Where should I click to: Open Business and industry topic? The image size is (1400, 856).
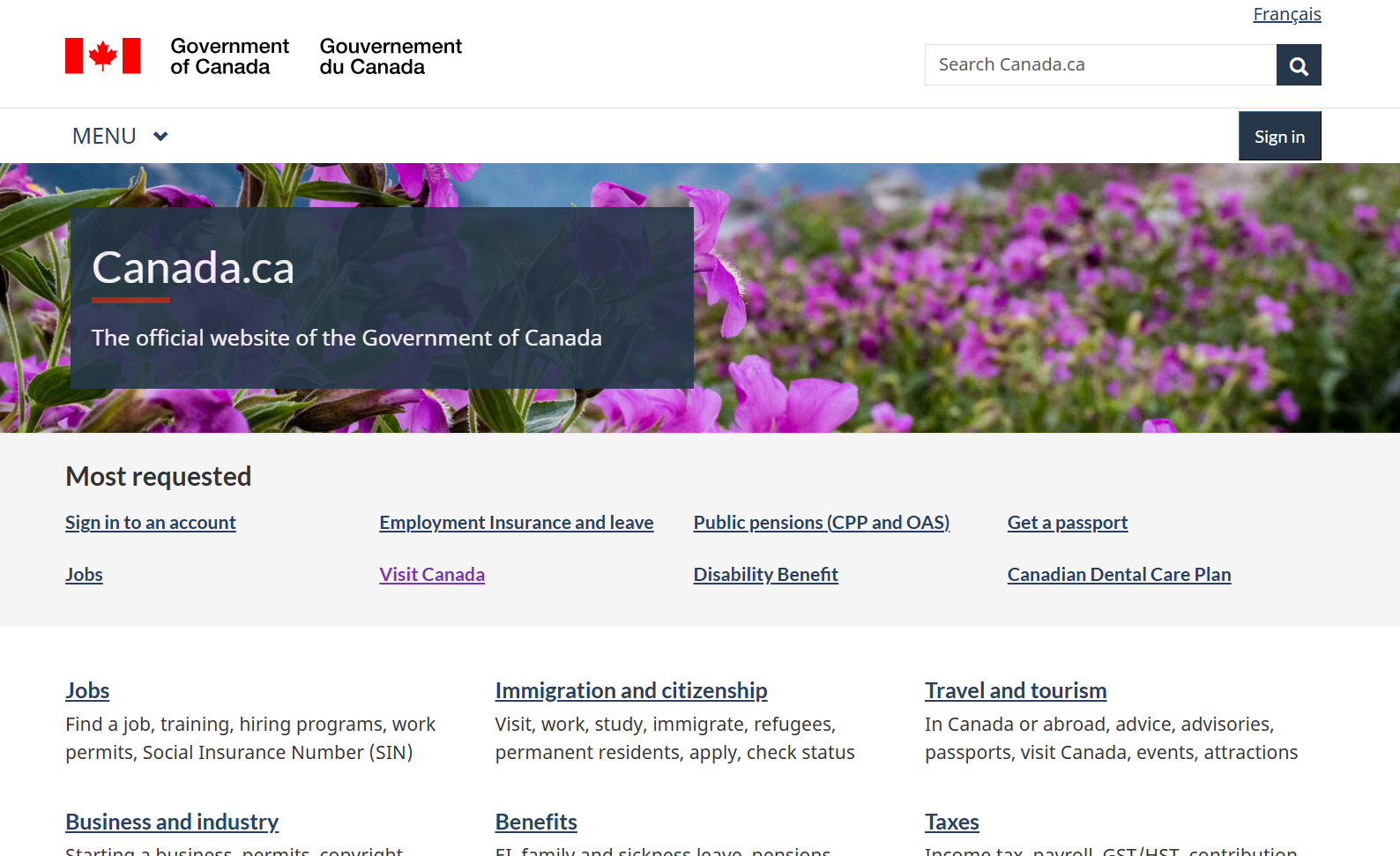[172, 822]
